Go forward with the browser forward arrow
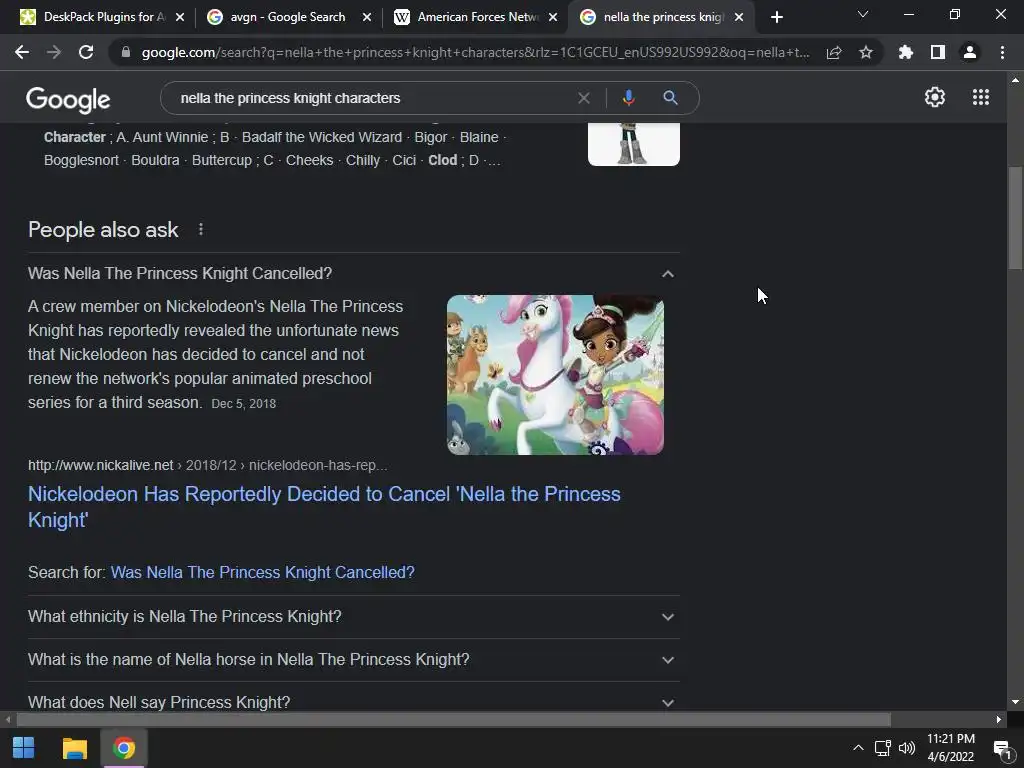This screenshot has width=1024, height=768. (x=54, y=52)
